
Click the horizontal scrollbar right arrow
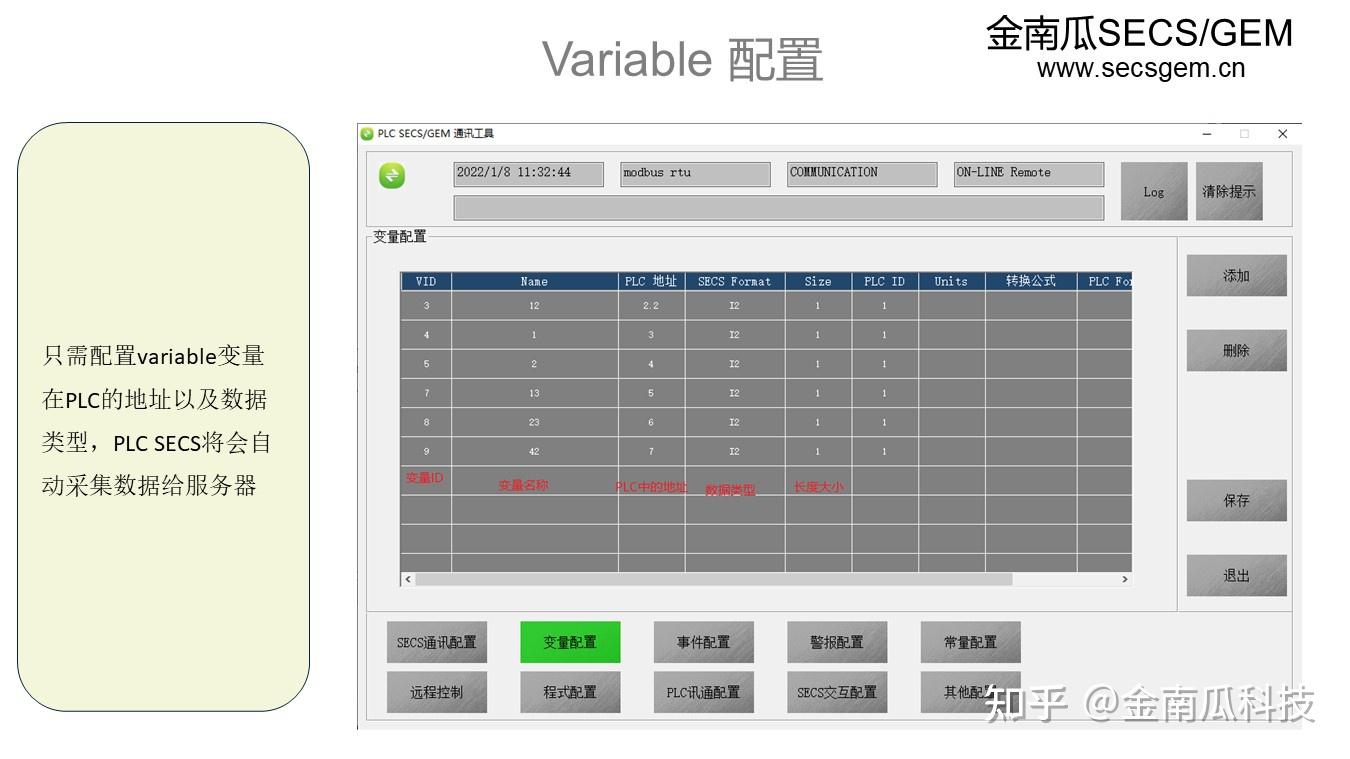pyautogui.click(x=1124, y=579)
